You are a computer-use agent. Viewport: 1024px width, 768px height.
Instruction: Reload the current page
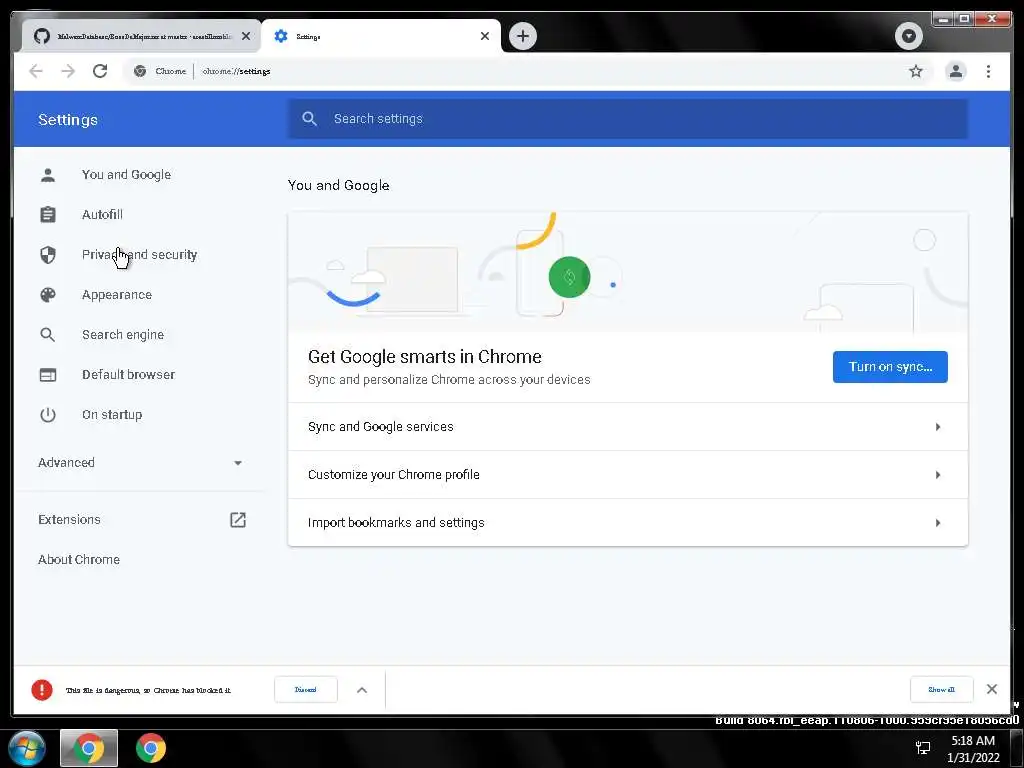pos(100,71)
